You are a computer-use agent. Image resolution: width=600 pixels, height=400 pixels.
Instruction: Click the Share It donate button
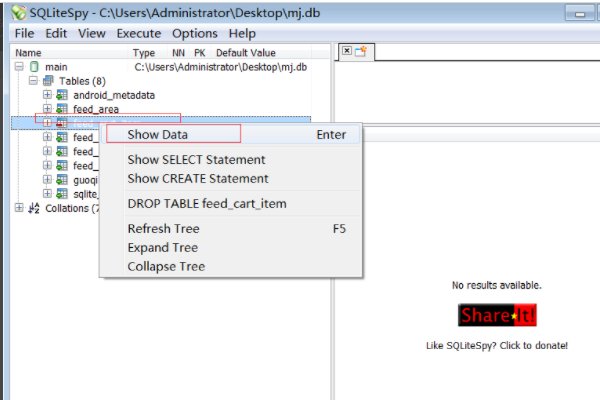496,316
